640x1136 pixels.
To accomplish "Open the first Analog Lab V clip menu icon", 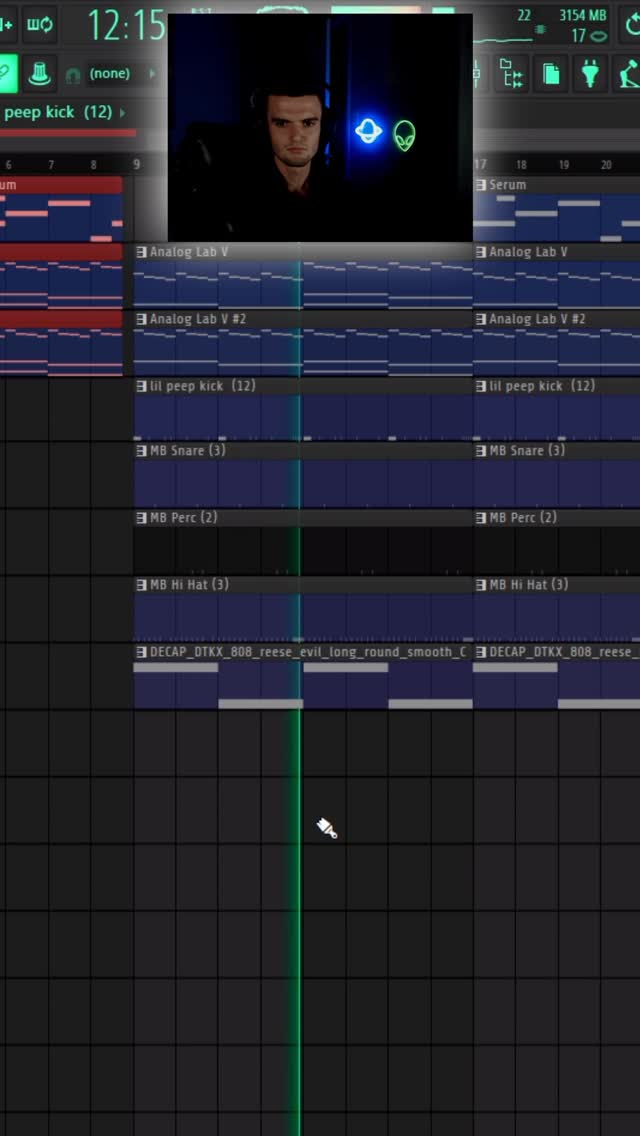I will 141,252.
